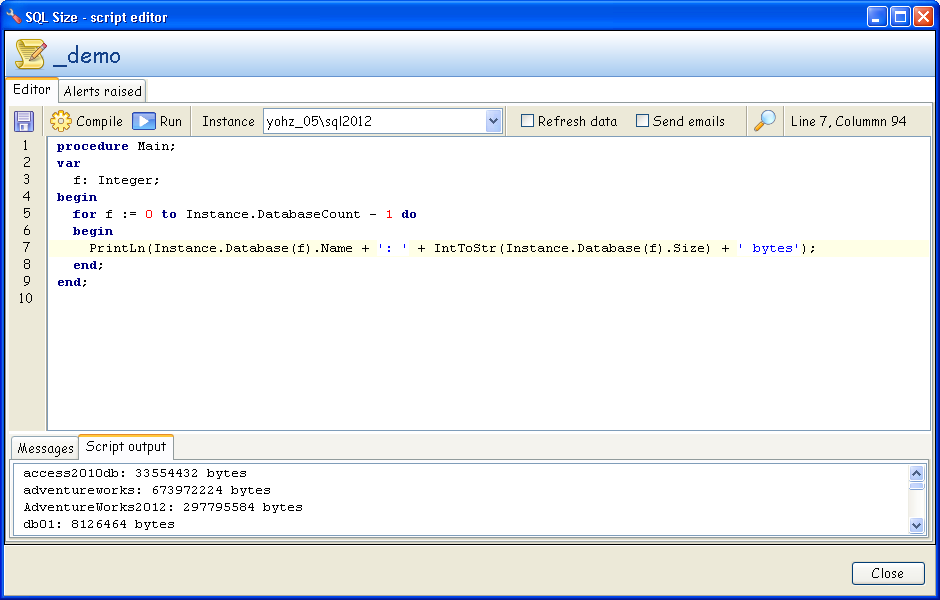The image size is (940, 600).
Task: Run the script with the play icon
Action: tap(144, 121)
